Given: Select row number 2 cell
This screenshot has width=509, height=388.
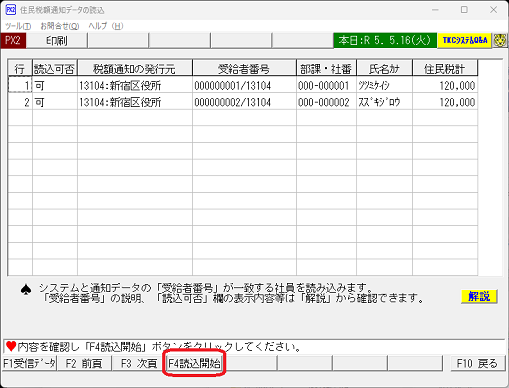Looking at the screenshot, I should click(x=20, y=102).
